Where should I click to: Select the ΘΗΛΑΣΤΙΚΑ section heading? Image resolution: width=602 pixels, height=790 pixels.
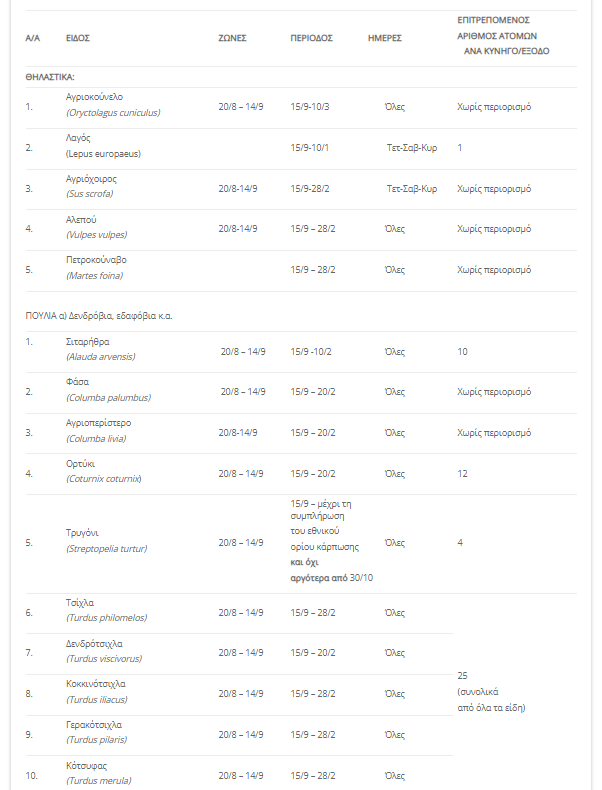50,77
